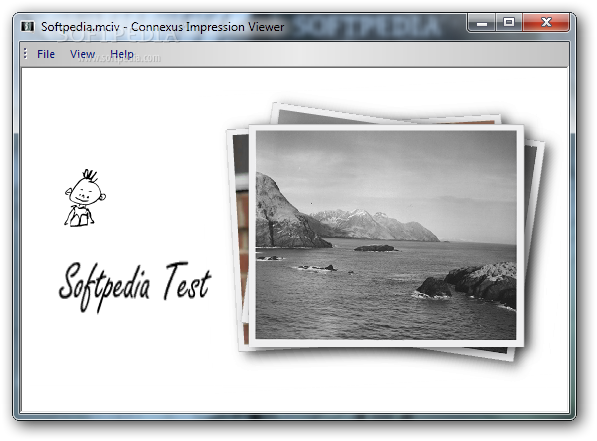Close the Connexus Impression Viewer window
The width and height of the screenshot is (597, 441).
[546, 23]
